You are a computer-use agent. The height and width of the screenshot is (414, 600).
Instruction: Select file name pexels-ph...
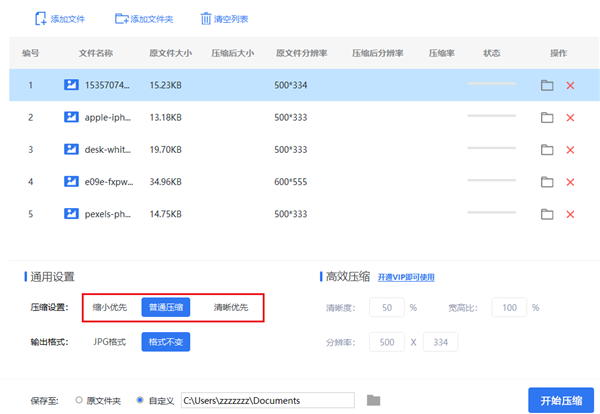click(108, 214)
